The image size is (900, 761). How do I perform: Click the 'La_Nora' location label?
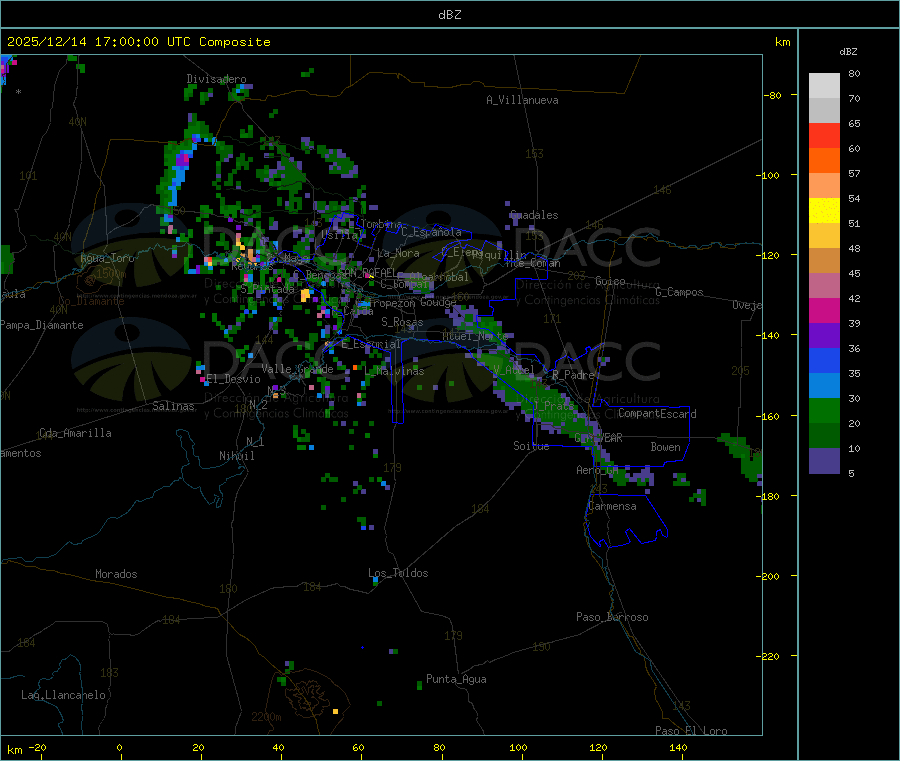(398, 253)
